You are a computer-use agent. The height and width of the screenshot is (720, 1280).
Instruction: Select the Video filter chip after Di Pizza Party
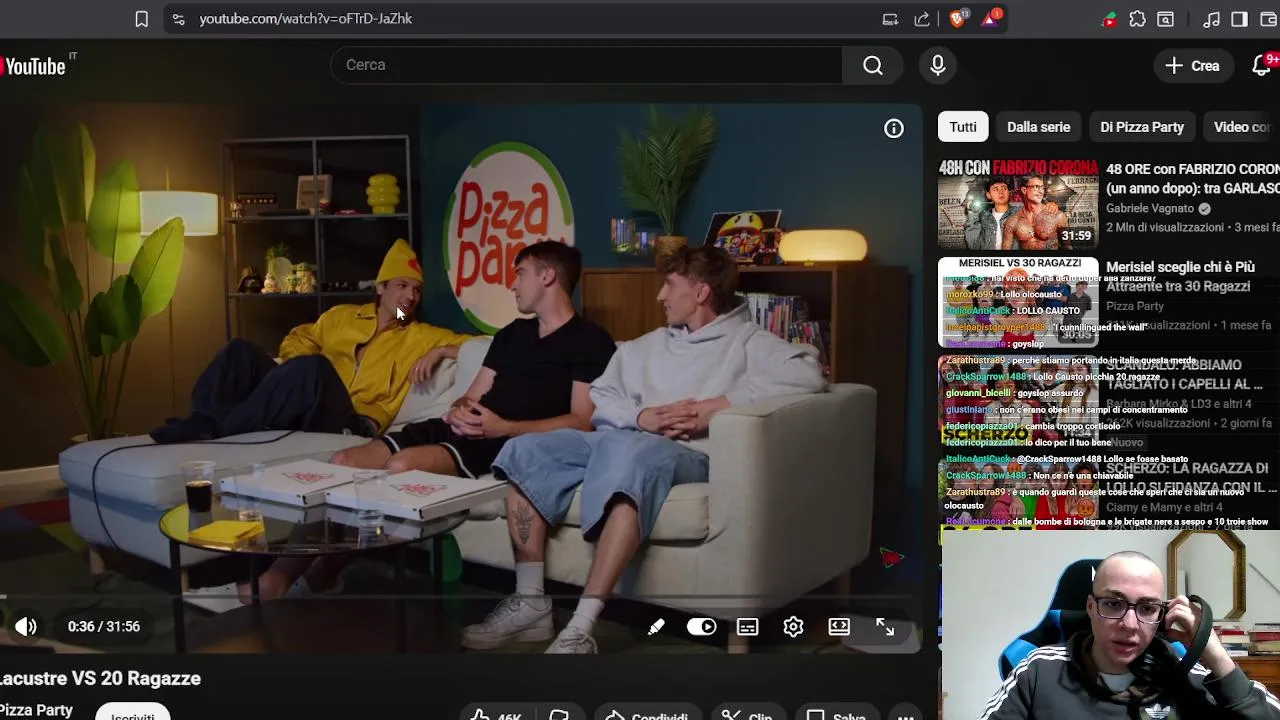tap(1242, 127)
